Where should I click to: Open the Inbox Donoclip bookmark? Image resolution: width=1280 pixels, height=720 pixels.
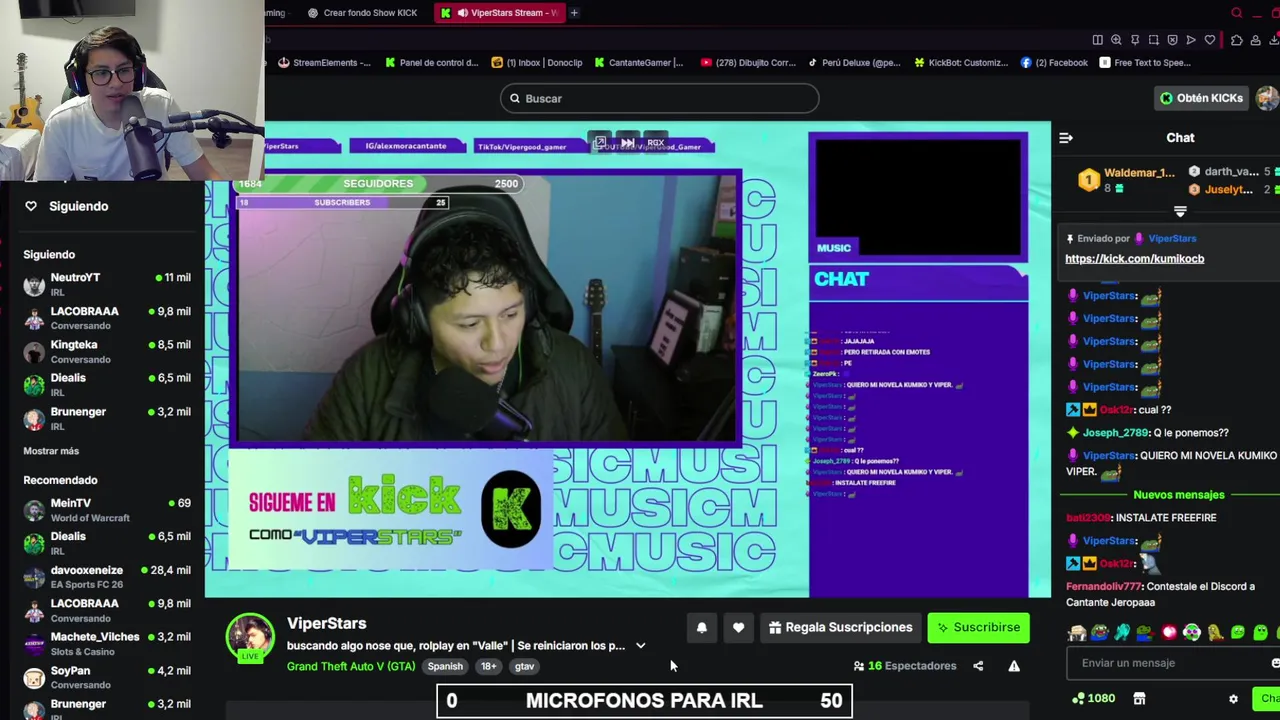tap(537, 62)
